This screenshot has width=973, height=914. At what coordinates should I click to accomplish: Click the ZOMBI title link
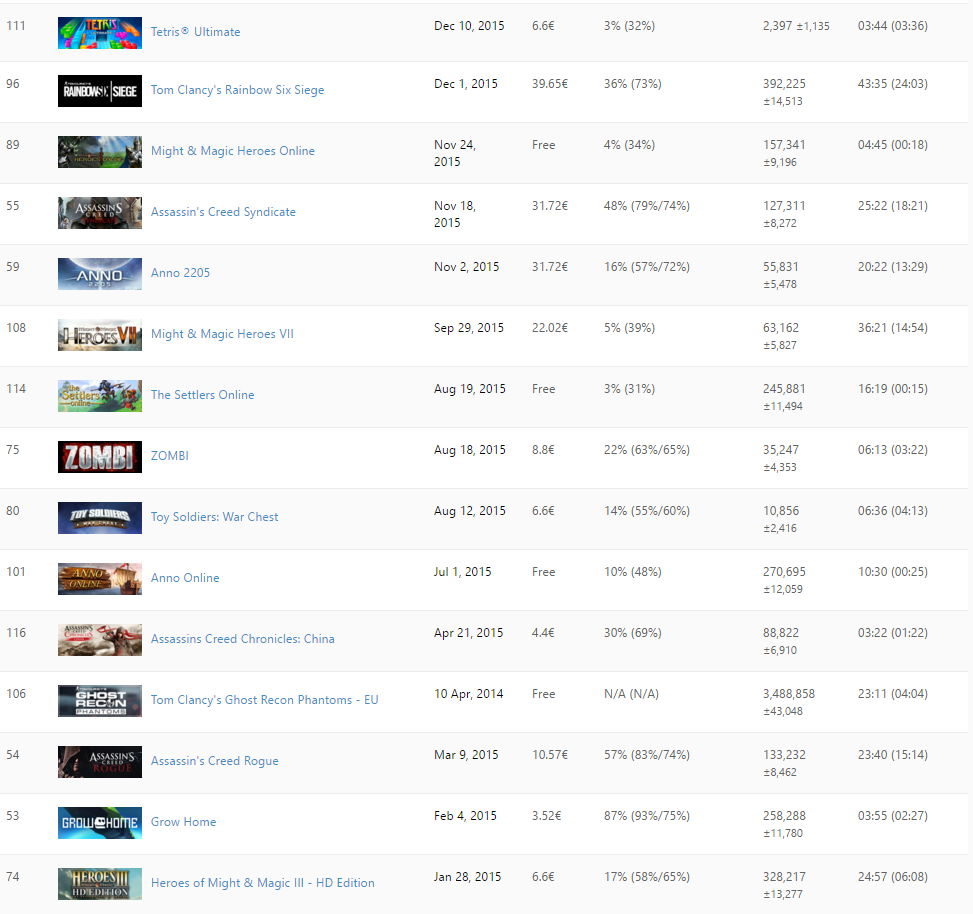point(169,455)
